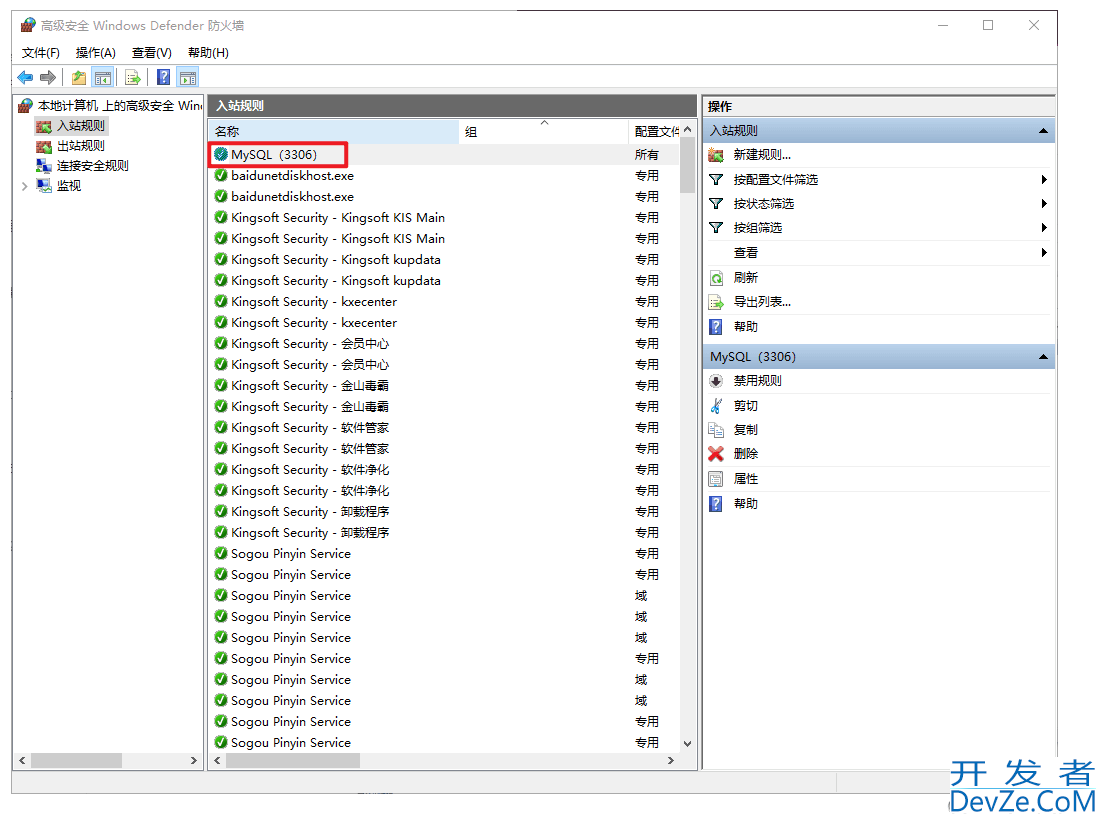Screen dimensions: 1106x823
Task: Open the 查看(V) menu
Action: click(x=152, y=53)
